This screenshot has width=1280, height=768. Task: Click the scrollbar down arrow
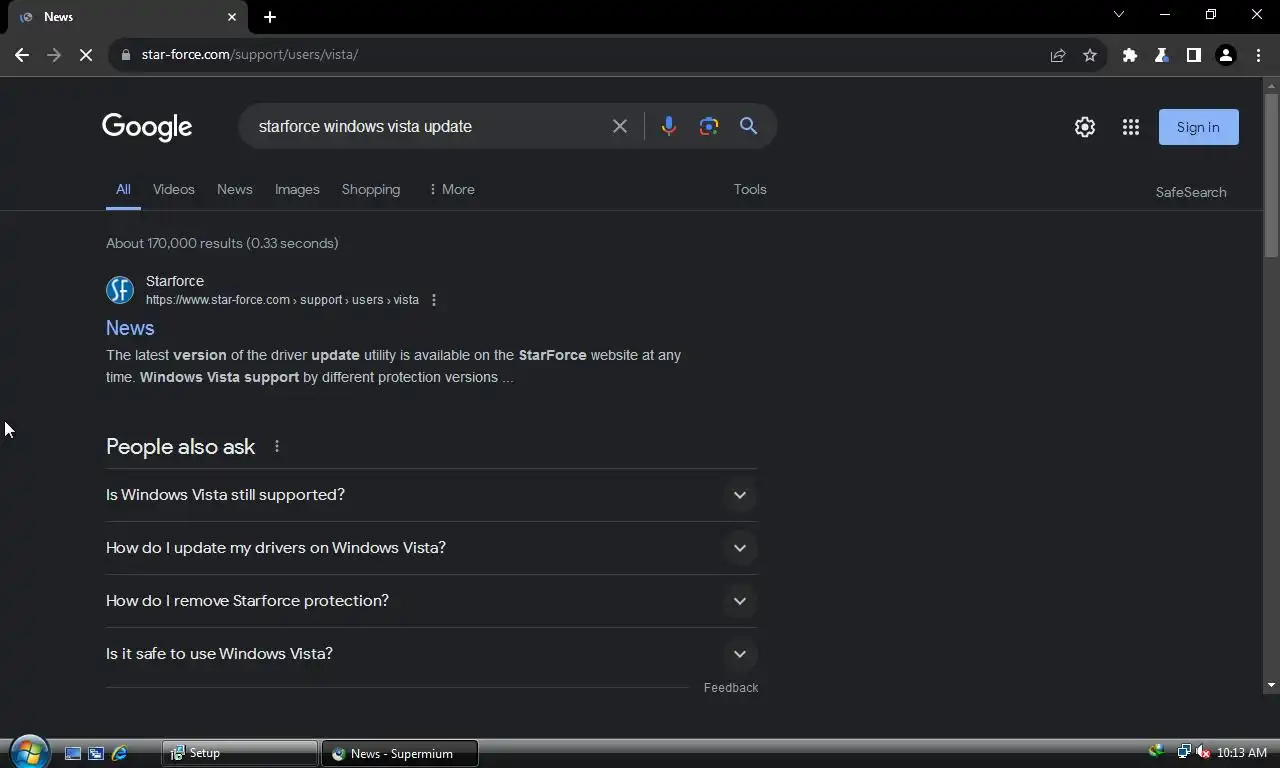click(1271, 685)
